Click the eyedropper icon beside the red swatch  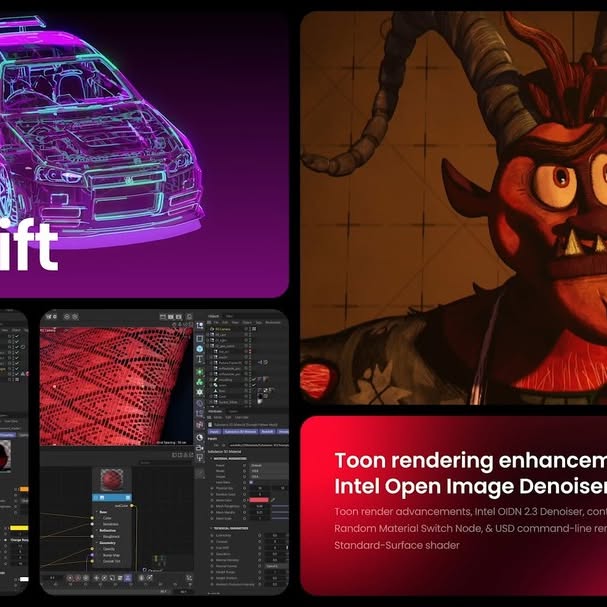pos(273,500)
